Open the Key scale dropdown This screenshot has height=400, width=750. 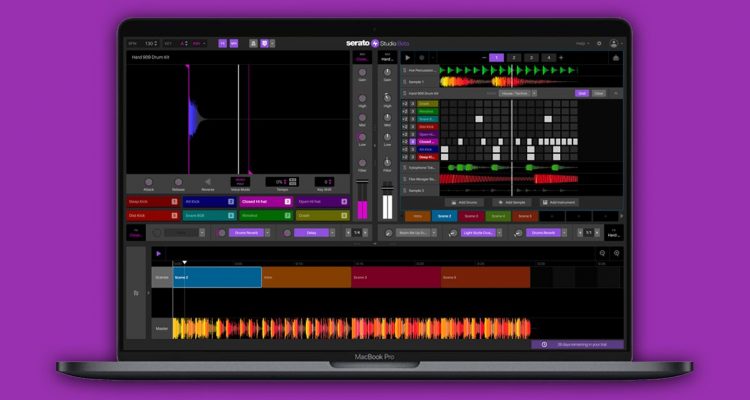click(x=199, y=44)
